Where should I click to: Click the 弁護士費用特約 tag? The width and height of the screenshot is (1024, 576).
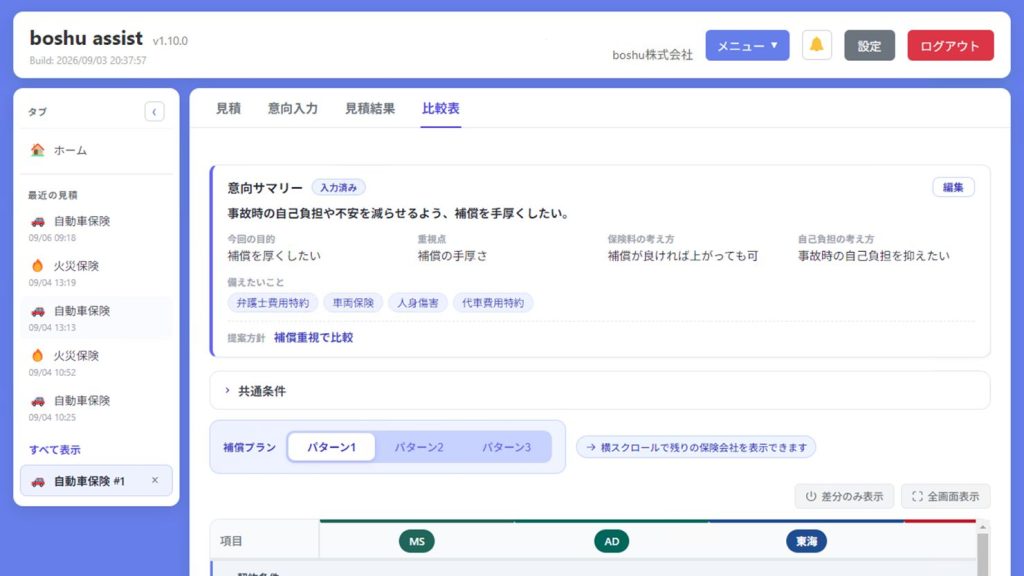pyautogui.click(x=273, y=303)
